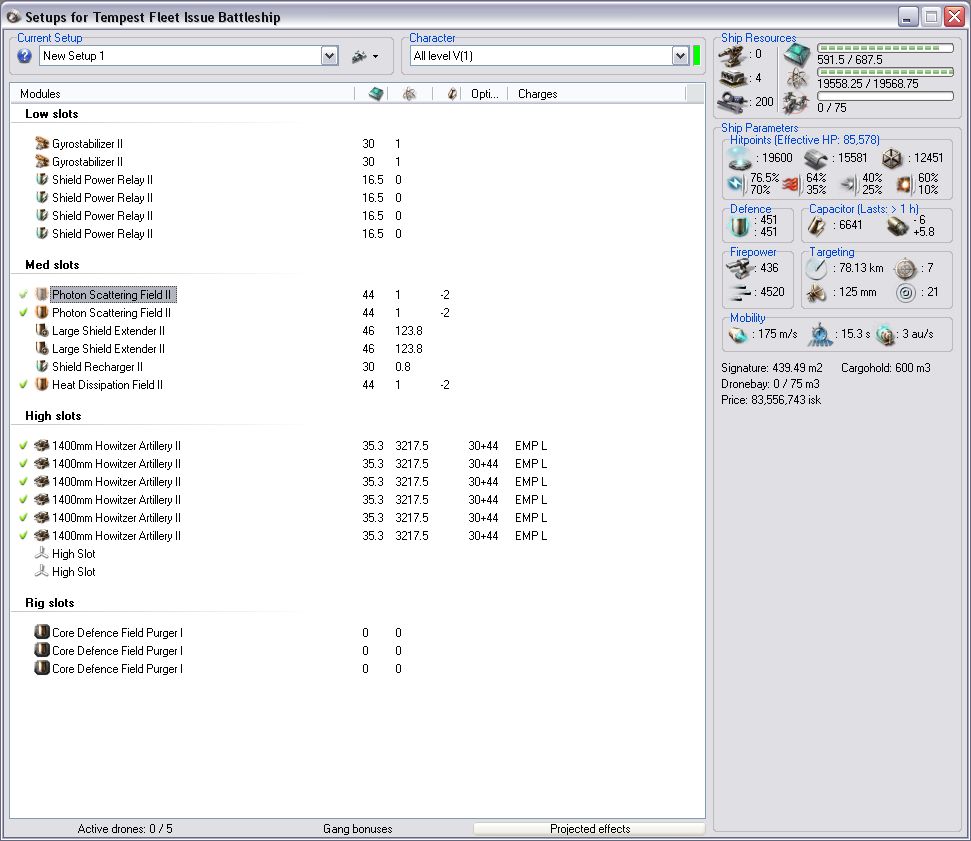The width and height of the screenshot is (971, 841).
Task: Click the align time icon showing 15.3 s
Action: click(x=820, y=334)
